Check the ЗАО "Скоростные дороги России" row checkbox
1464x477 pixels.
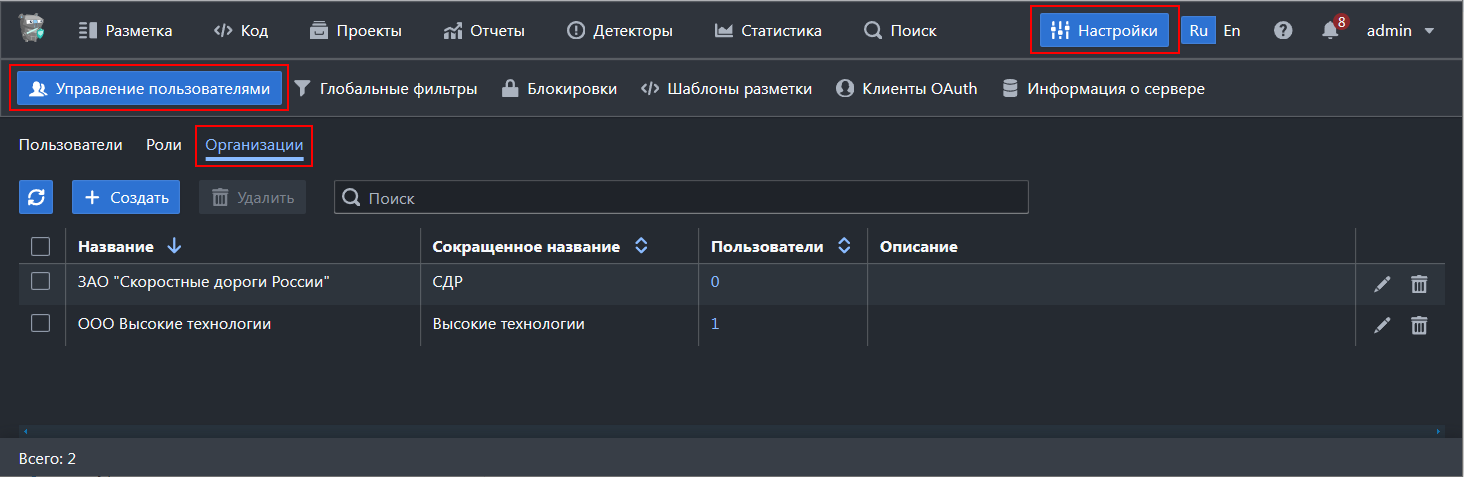[x=41, y=282]
